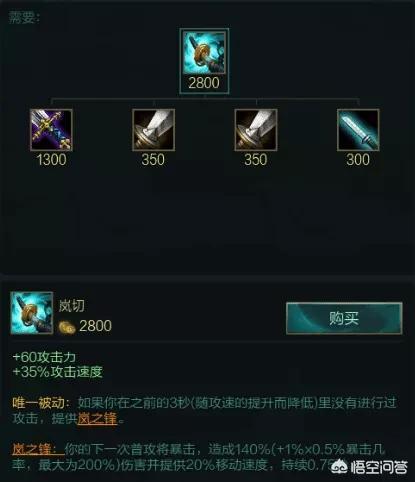Click the 2800 cost next to the coin icon
The width and height of the screenshot is (415, 482).
pos(95,326)
